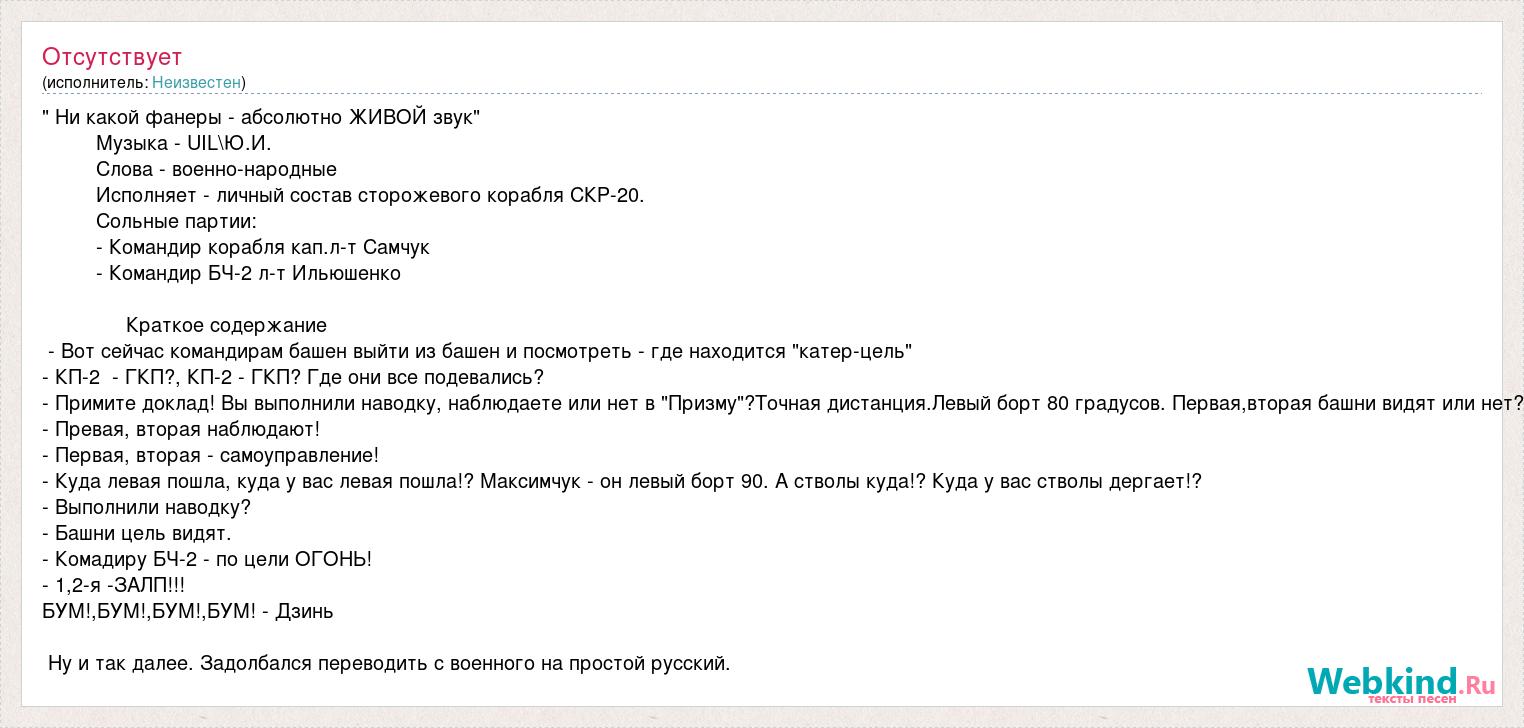Screen dimensions: 1524x728
Task: Click the line mentioning сторожевого корабля СКР-20
Action: click(x=370, y=195)
